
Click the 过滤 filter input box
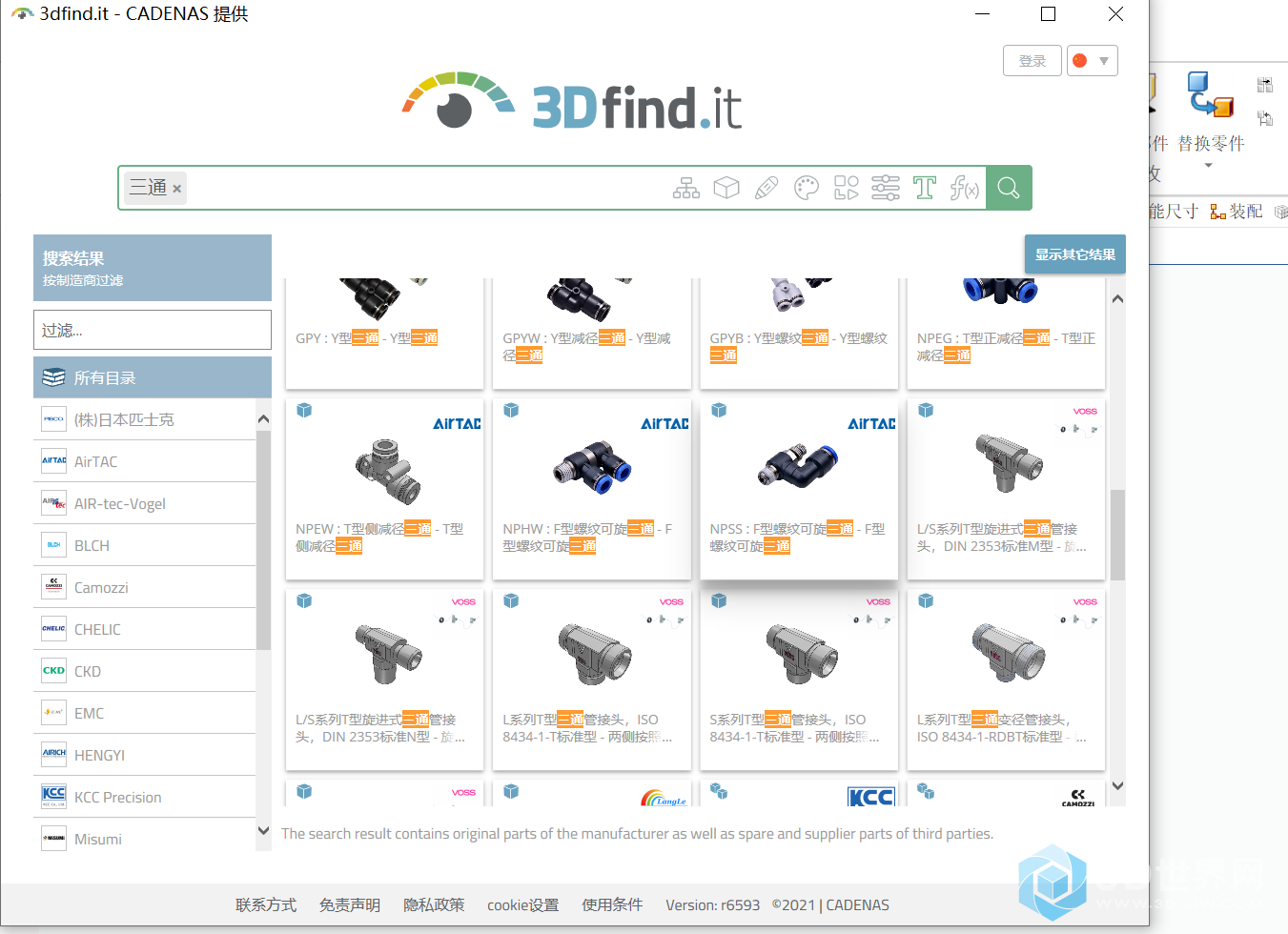click(153, 330)
